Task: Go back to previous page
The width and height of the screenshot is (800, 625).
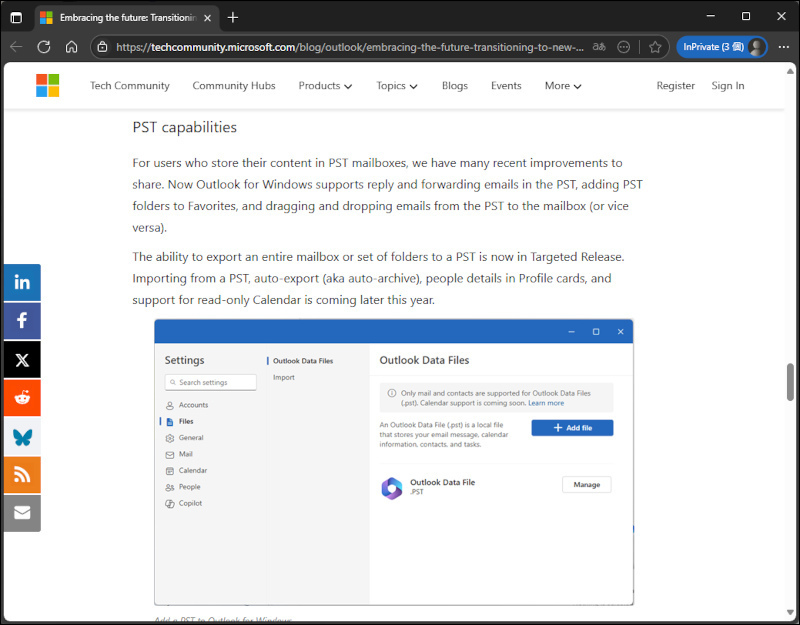Action: pos(16,47)
